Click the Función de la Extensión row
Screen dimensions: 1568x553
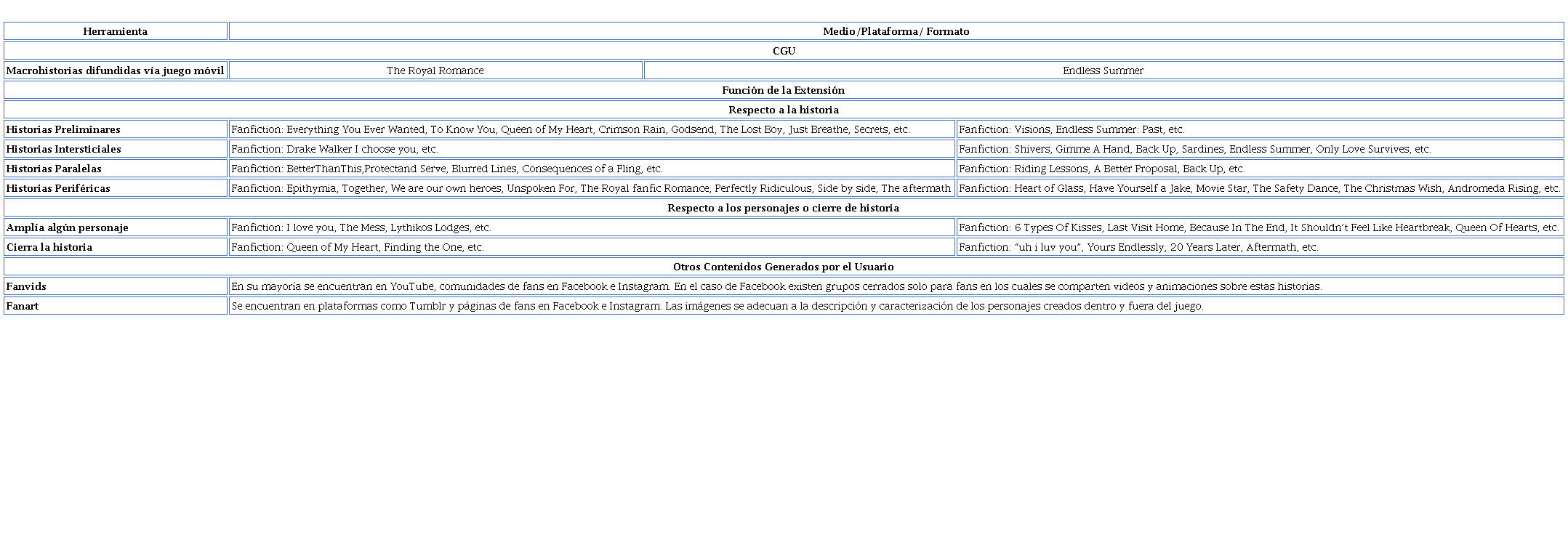pos(784,90)
